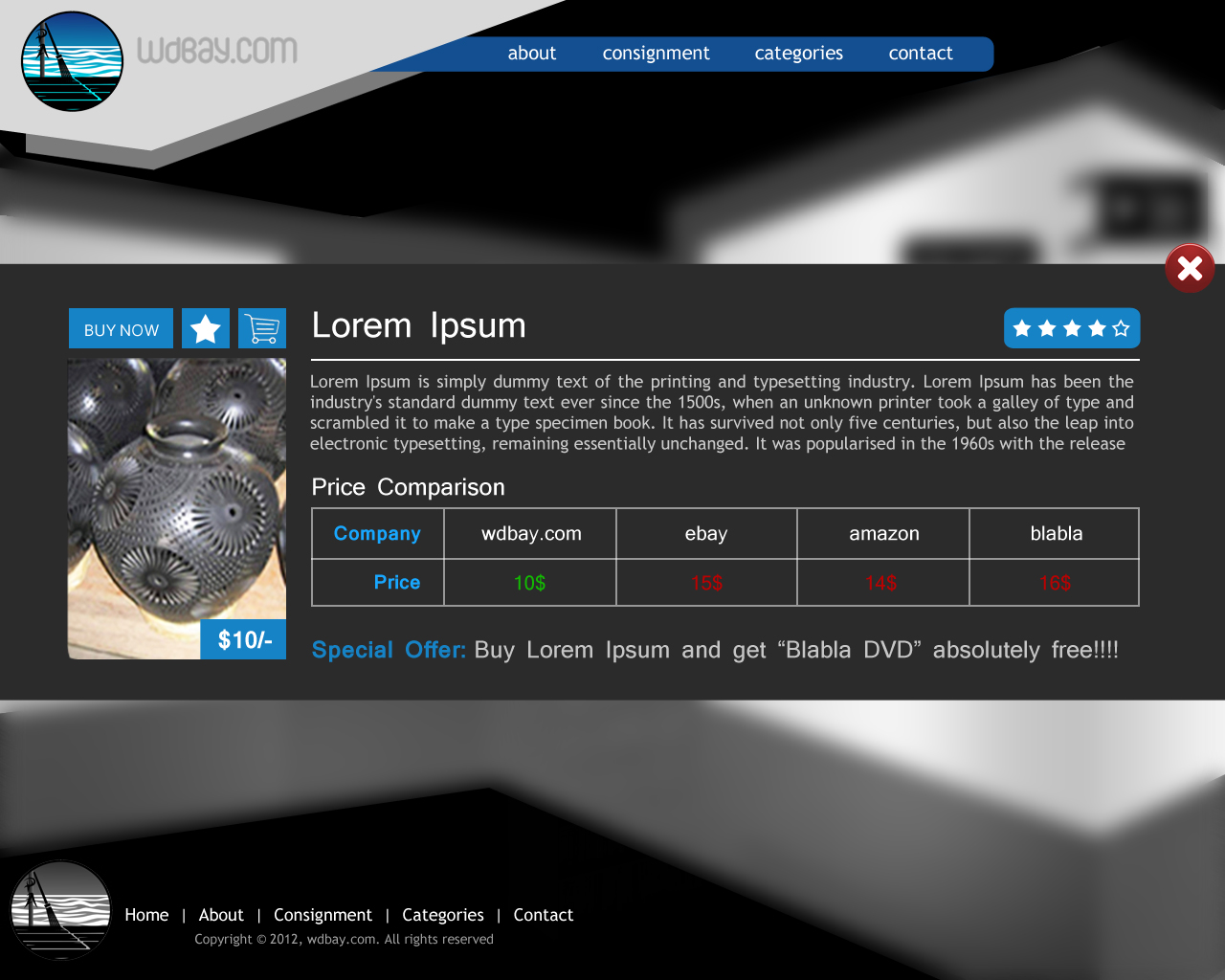Open the consignment menu item
This screenshot has height=980, width=1225.
click(656, 54)
